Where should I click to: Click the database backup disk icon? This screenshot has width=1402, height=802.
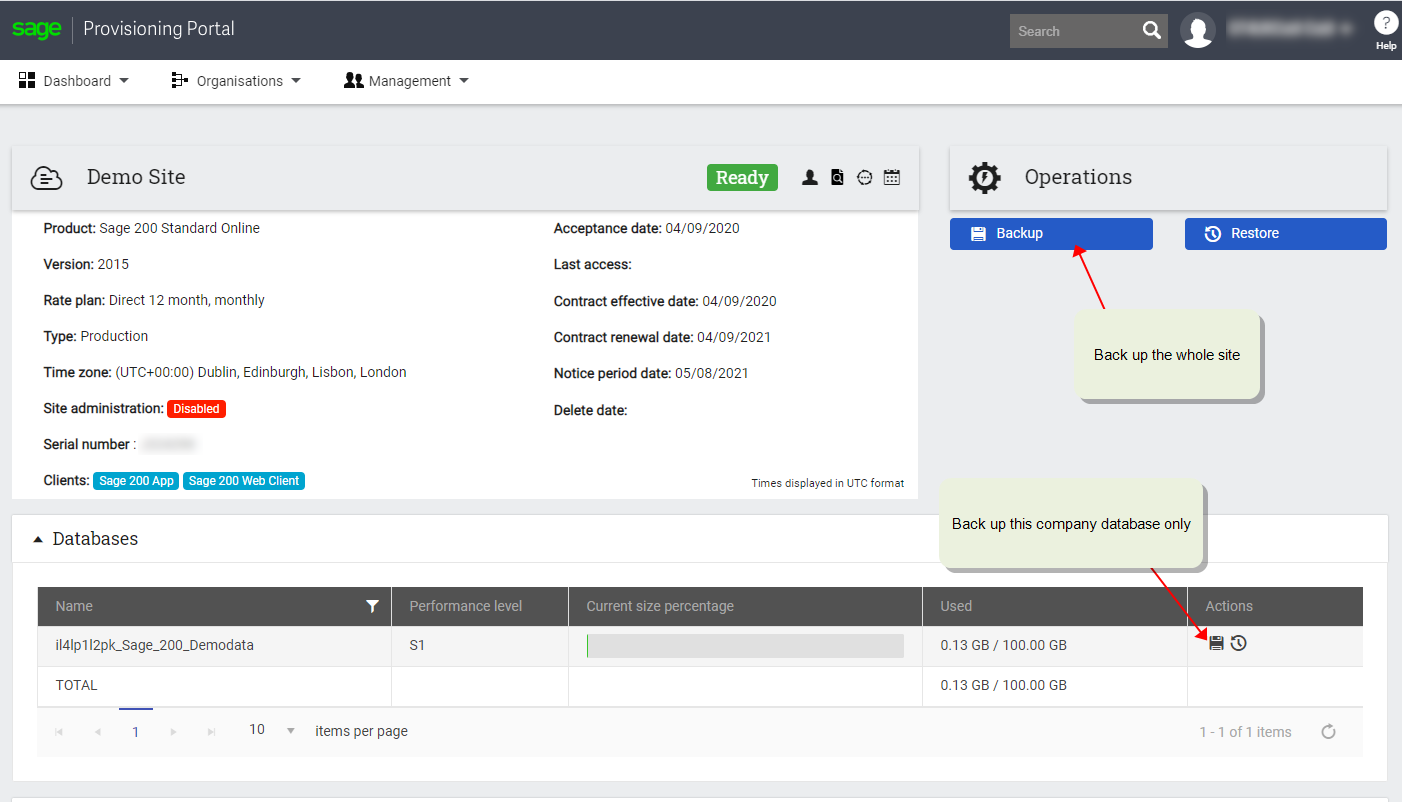pyautogui.click(x=1216, y=643)
